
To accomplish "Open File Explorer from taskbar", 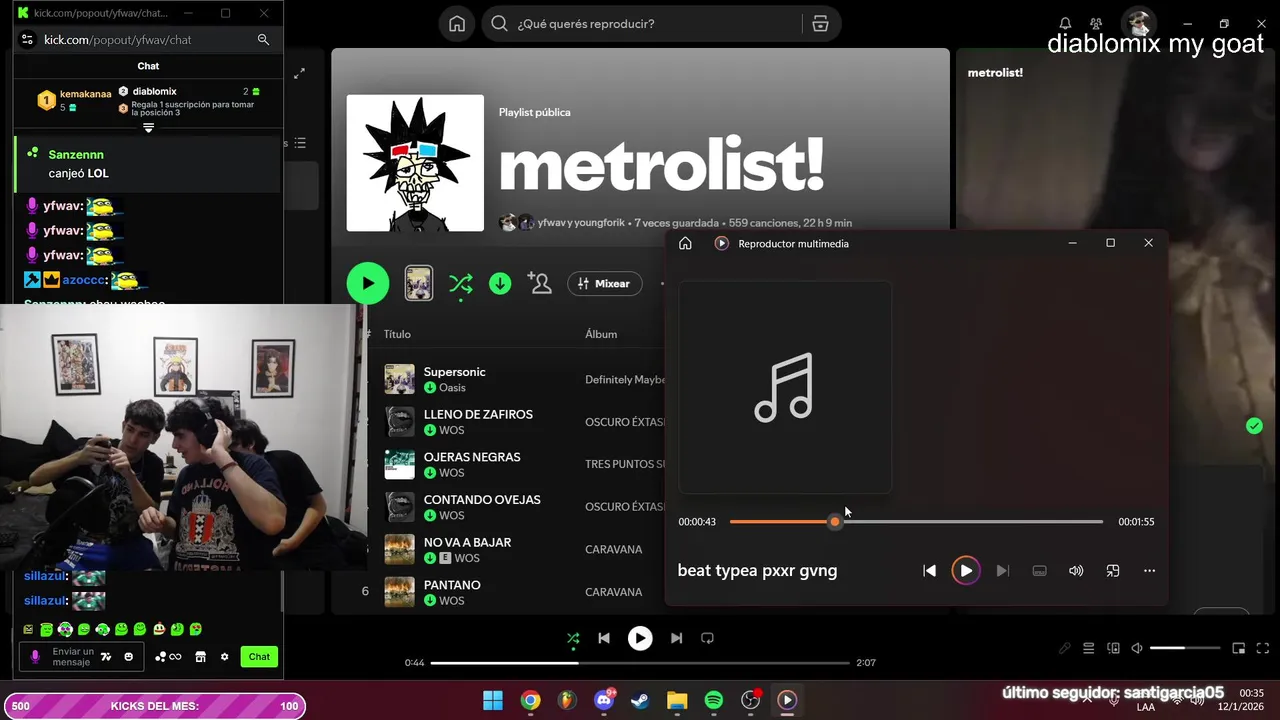I will 677,700.
